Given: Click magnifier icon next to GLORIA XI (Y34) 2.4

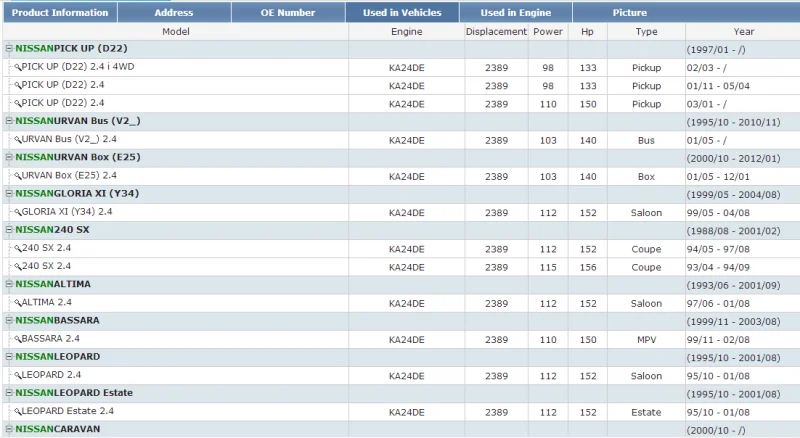Looking at the screenshot, I should [x=18, y=212].
